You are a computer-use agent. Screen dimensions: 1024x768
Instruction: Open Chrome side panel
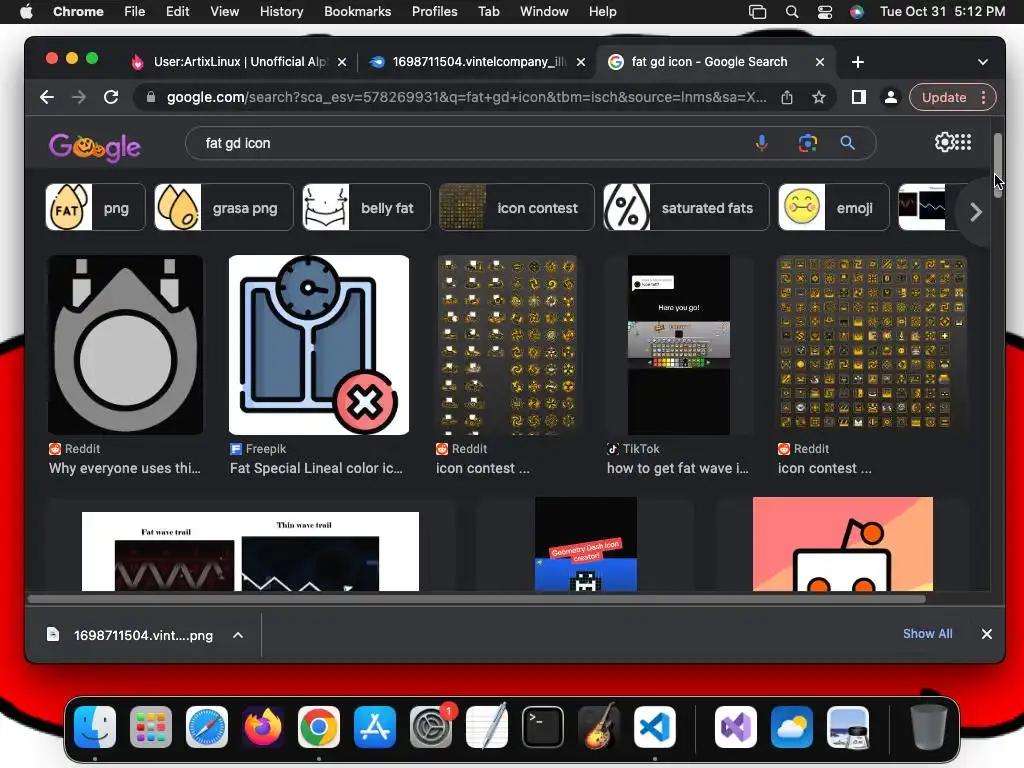pyautogui.click(x=859, y=97)
